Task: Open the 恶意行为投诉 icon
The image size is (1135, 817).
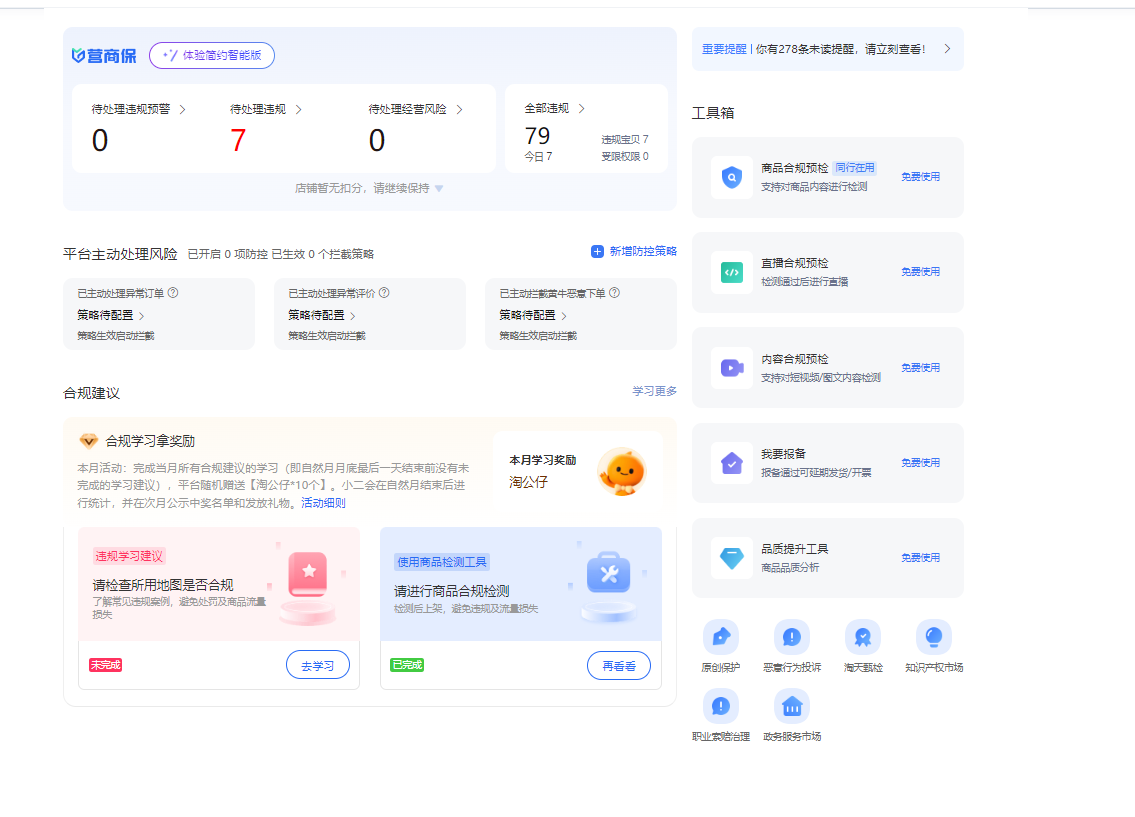Action: (791, 637)
